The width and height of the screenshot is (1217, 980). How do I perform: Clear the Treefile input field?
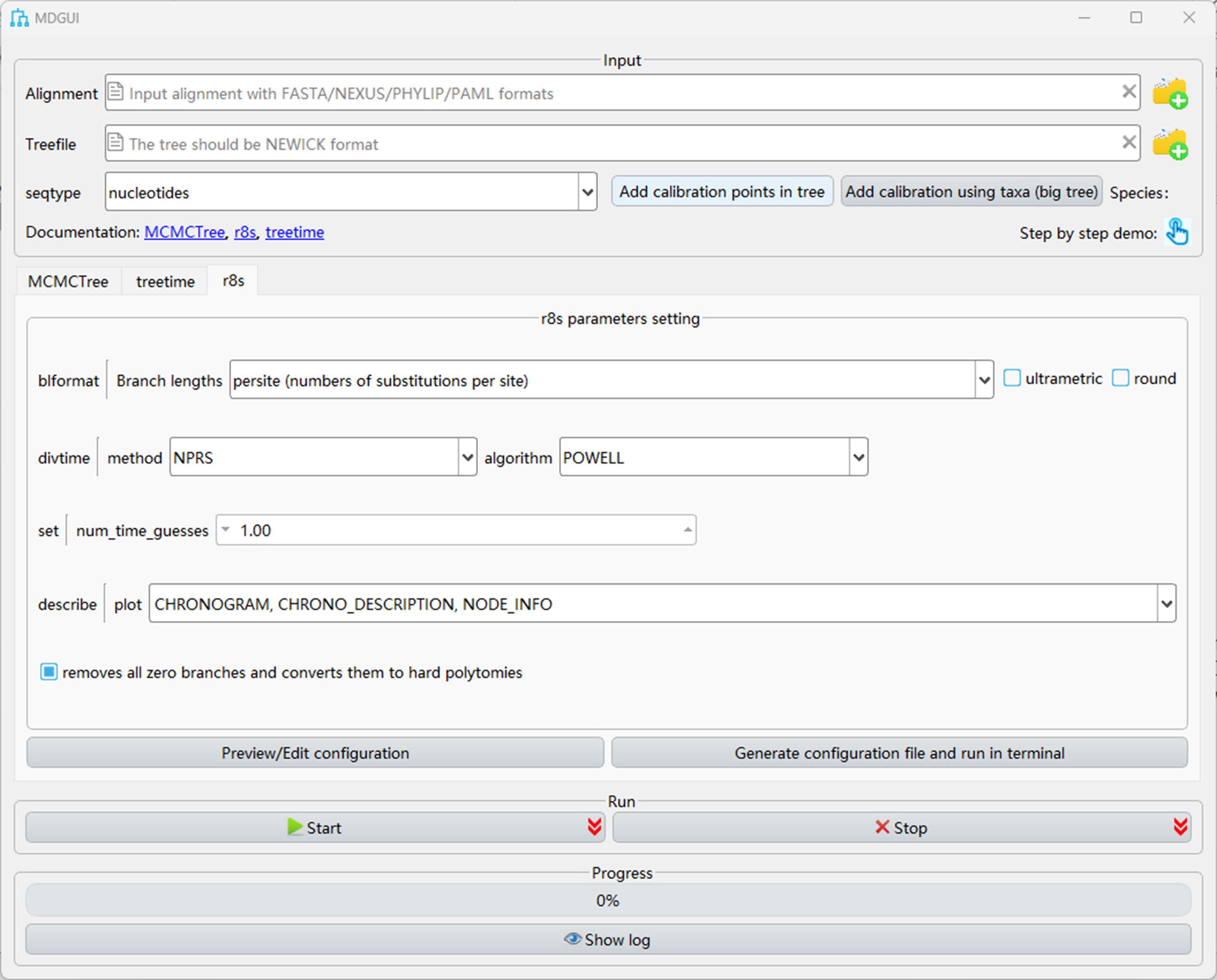(1129, 142)
